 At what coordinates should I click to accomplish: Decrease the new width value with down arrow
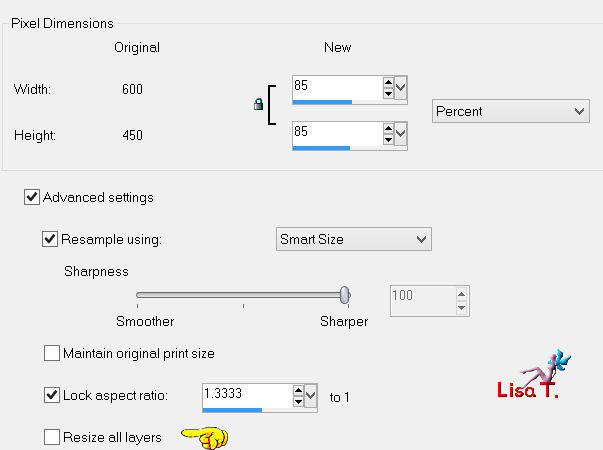(388, 93)
